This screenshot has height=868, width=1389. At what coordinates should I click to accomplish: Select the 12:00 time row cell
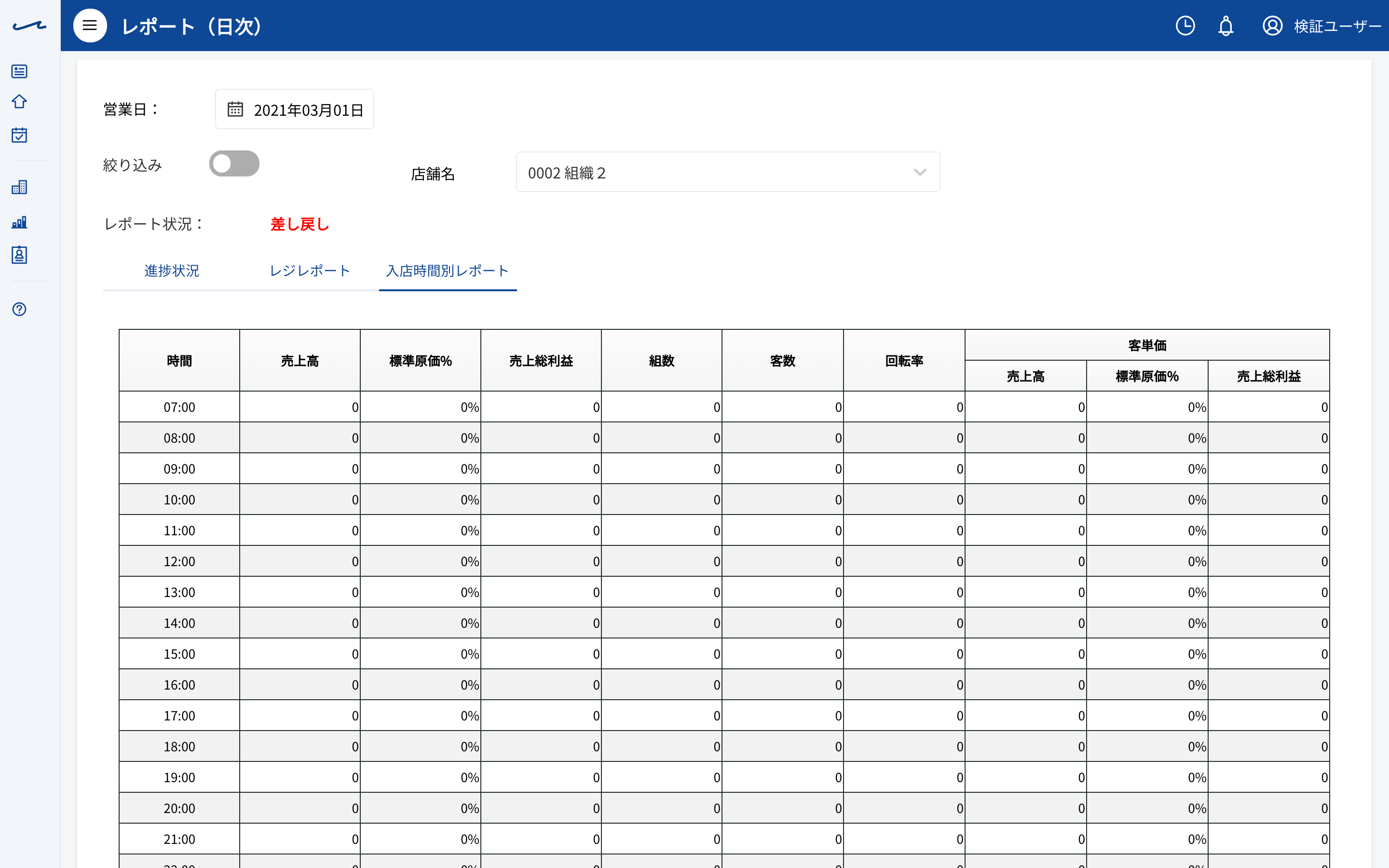tap(179, 561)
